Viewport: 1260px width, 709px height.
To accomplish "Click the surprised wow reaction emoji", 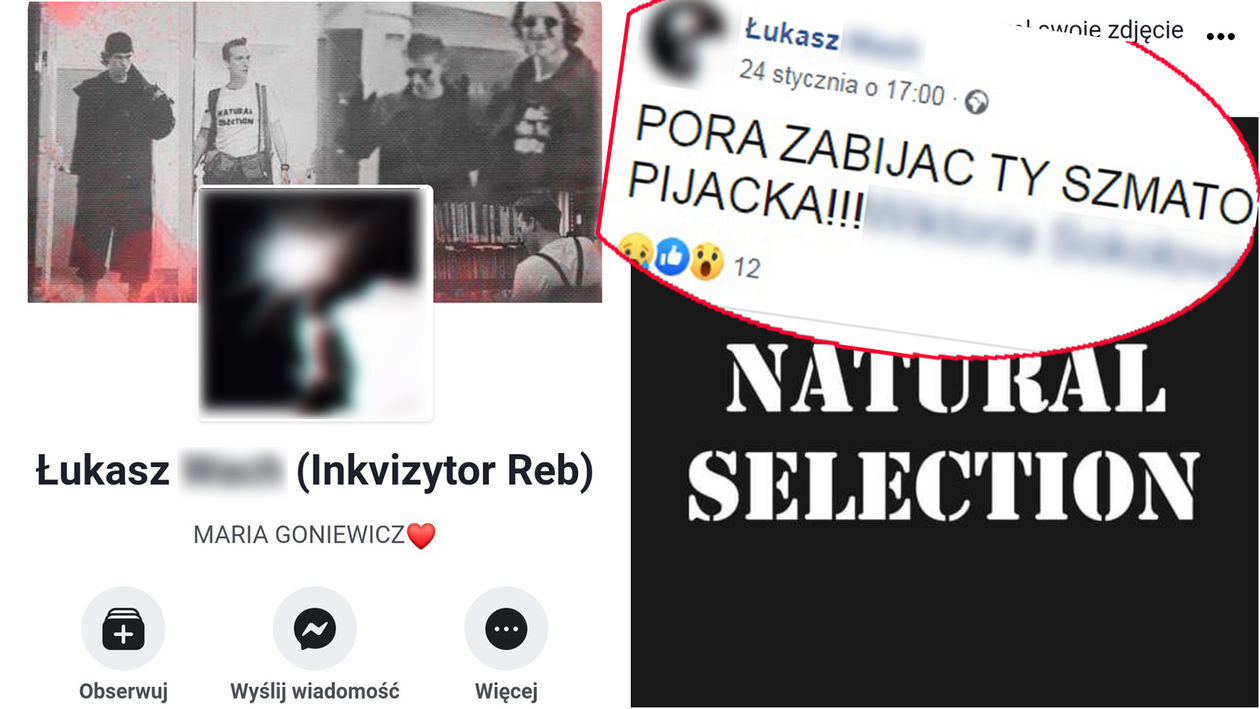I will click(707, 263).
